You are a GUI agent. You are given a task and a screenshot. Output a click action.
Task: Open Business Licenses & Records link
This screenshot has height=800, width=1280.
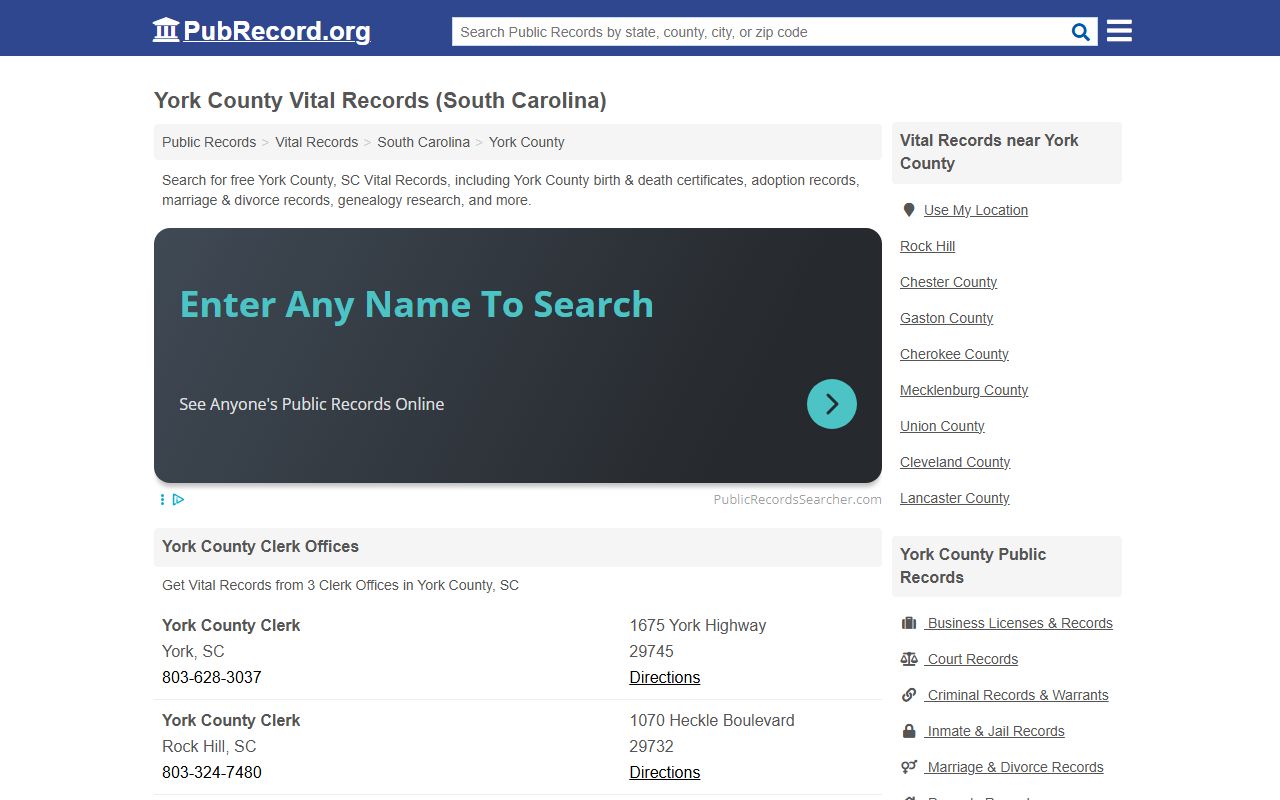[1018, 623]
